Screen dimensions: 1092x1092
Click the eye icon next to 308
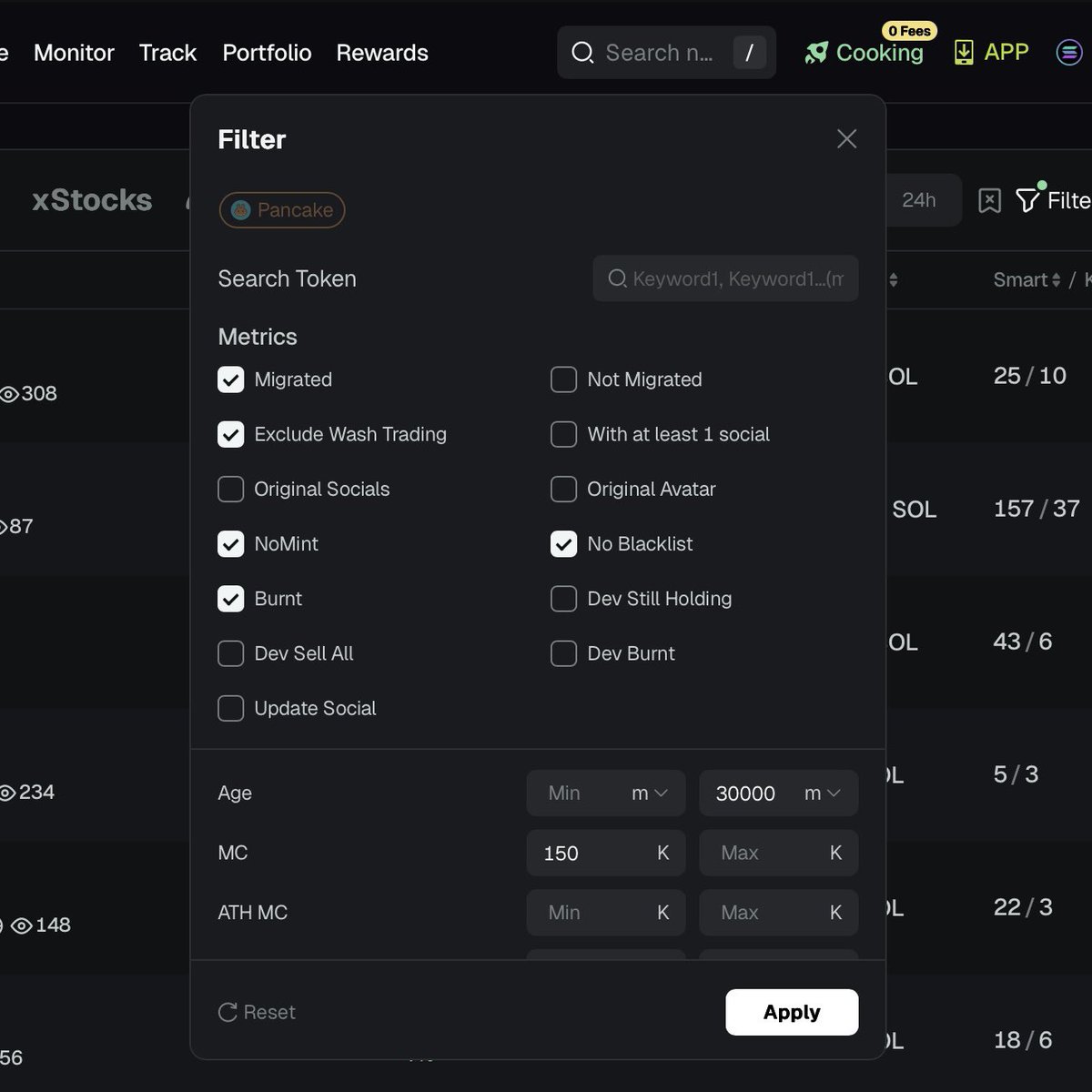coord(9,393)
